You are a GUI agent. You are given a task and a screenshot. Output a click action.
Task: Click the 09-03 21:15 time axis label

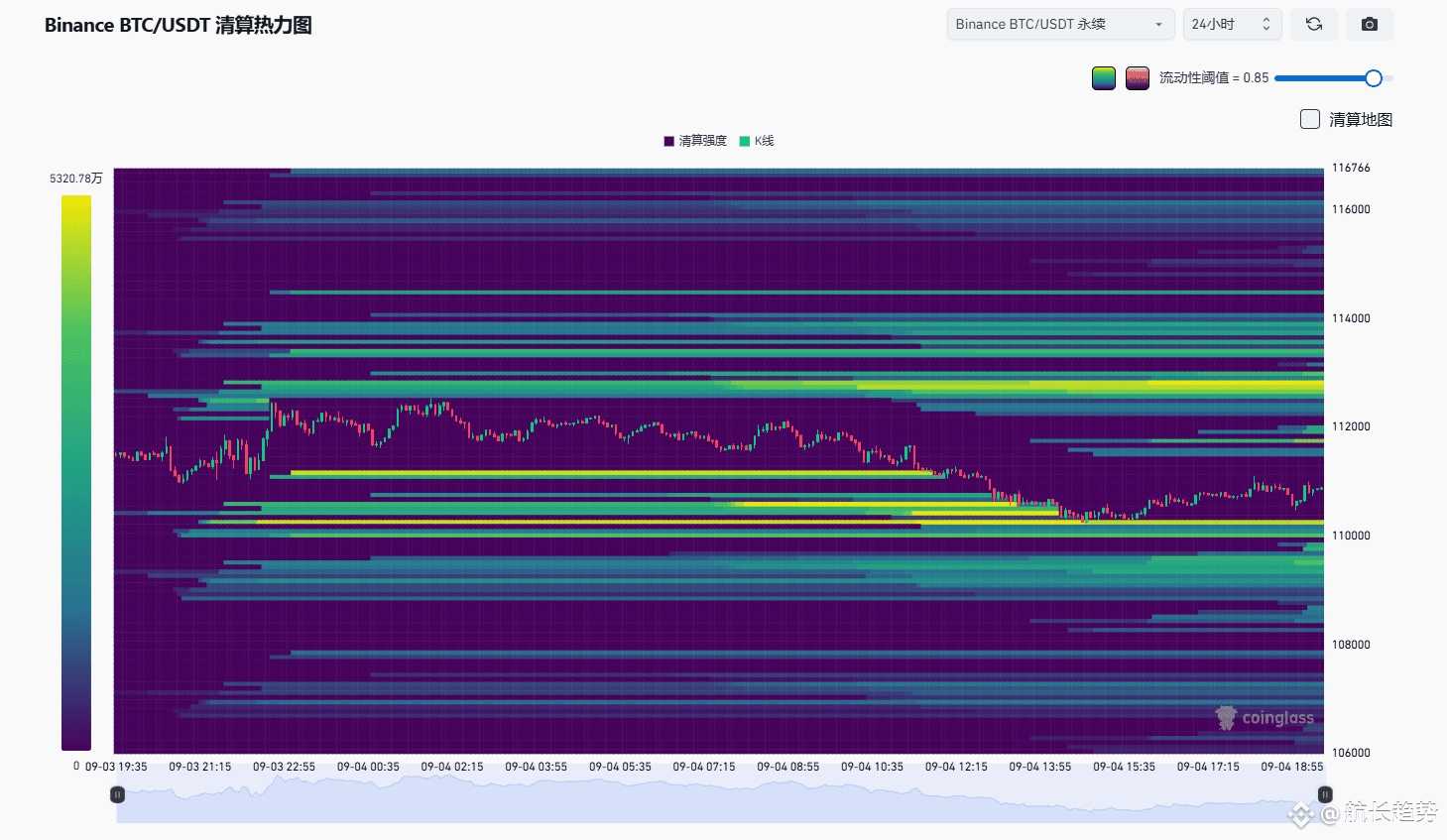pyautogui.click(x=199, y=767)
